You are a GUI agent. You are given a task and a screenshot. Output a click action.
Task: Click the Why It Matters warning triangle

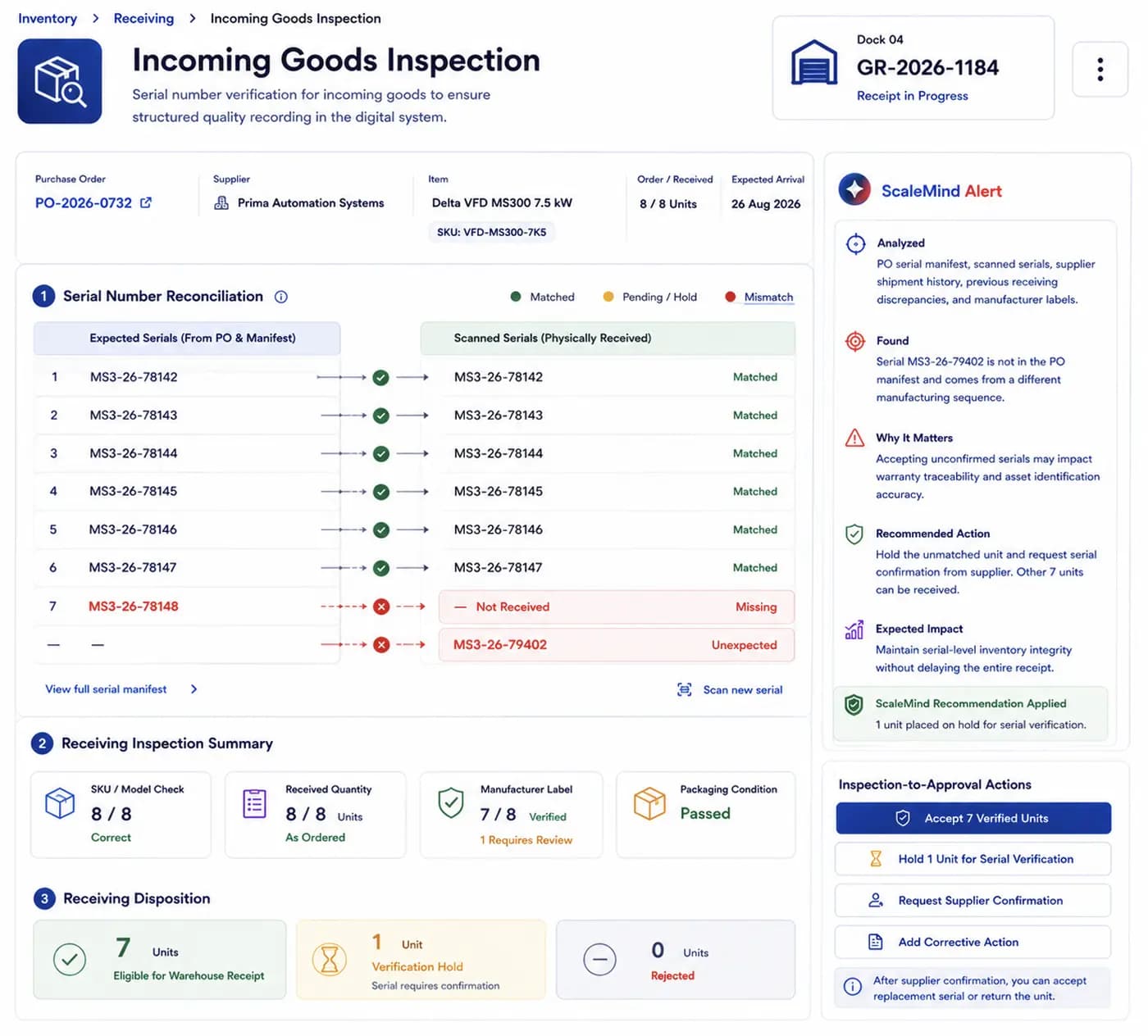point(854,438)
